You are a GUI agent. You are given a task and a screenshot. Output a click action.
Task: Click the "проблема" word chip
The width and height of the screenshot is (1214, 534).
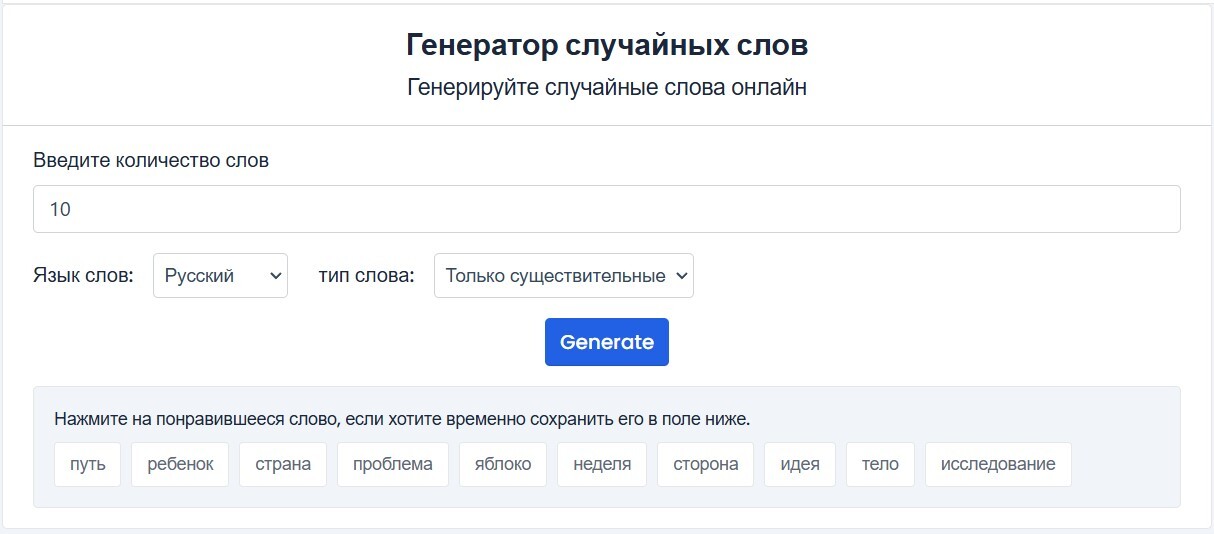tap(393, 464)
